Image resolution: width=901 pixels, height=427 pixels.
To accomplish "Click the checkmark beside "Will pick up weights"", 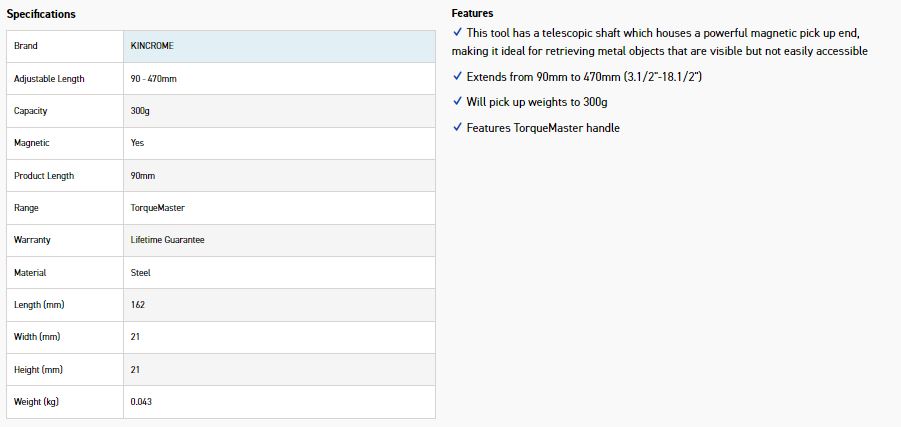I will pyautogui.click(x=458, y=102).
